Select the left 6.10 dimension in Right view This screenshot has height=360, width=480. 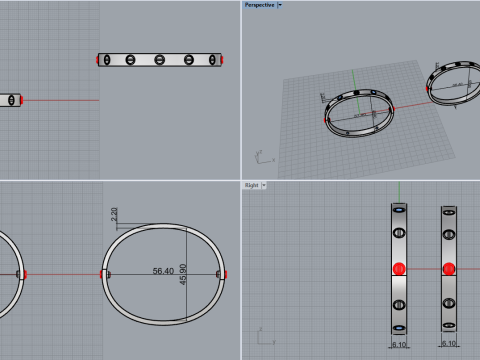pyautogui.click(x=399, y=345)
